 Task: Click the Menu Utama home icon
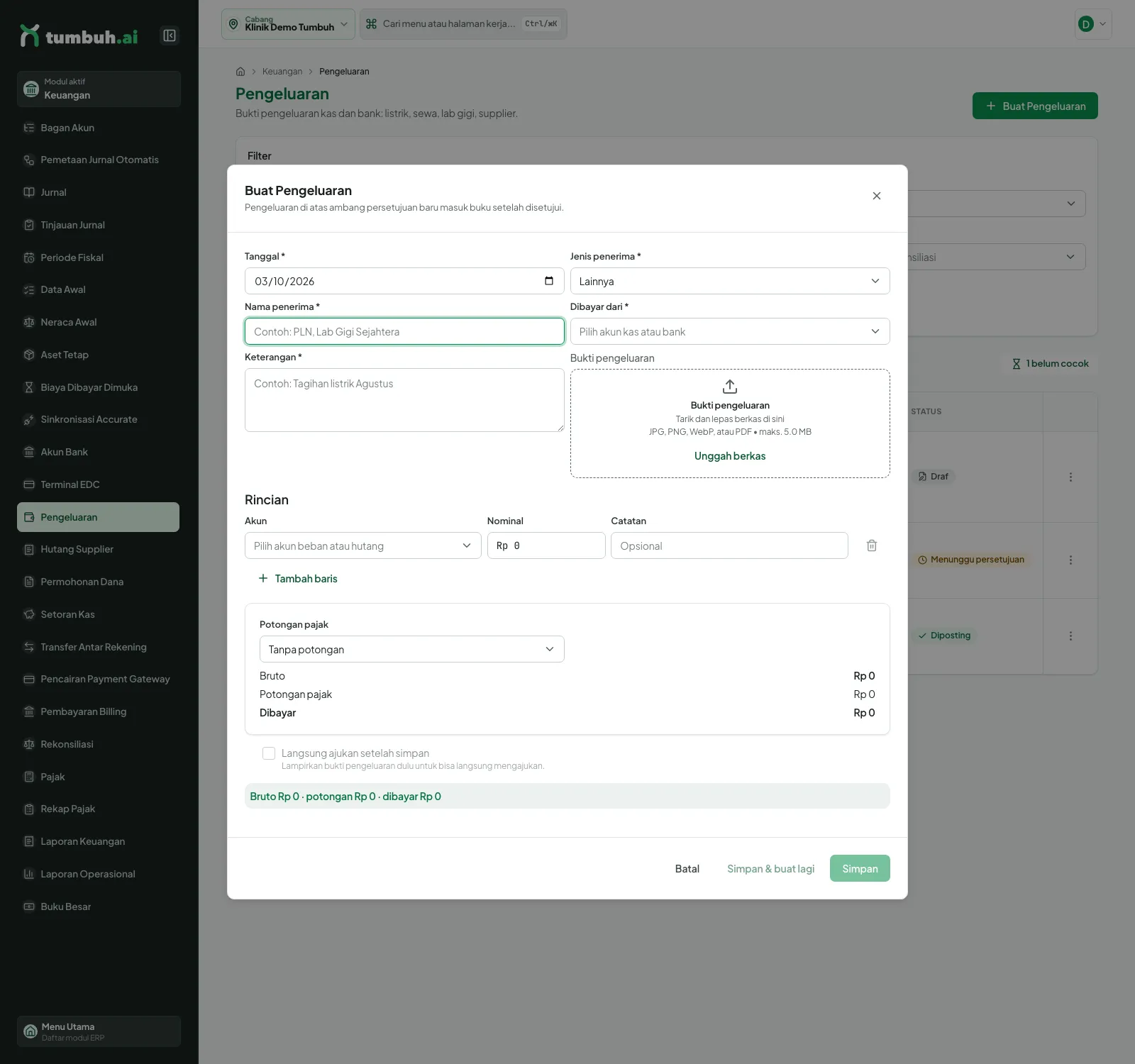(31, 1031)
